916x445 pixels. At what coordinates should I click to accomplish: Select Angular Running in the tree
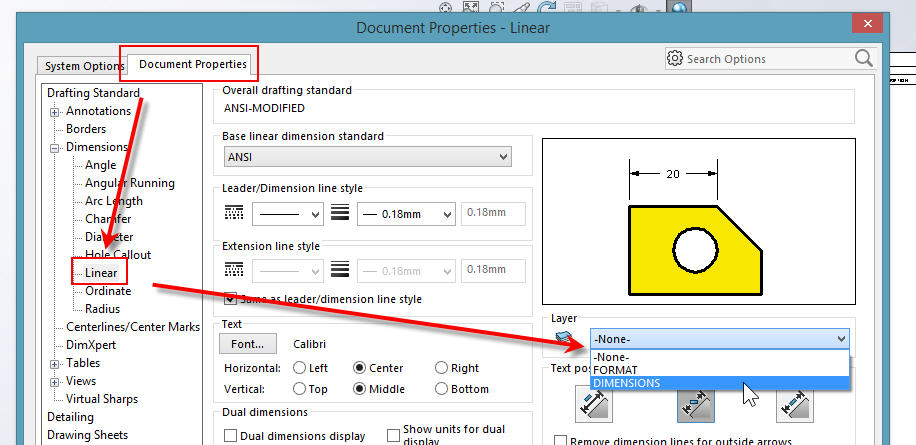(x=130, y=183)
